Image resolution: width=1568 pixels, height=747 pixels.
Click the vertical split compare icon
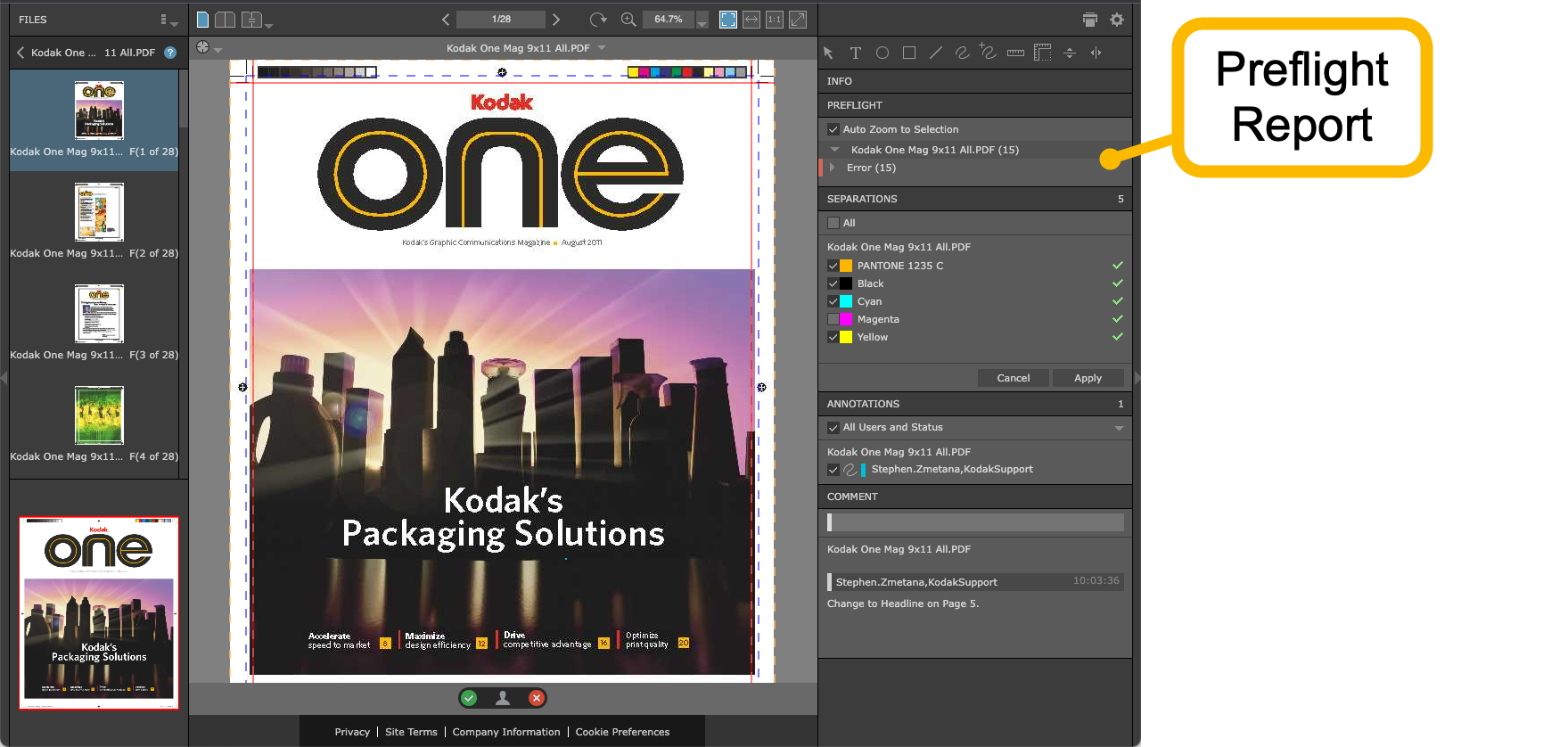click(x=1070, y=53)
